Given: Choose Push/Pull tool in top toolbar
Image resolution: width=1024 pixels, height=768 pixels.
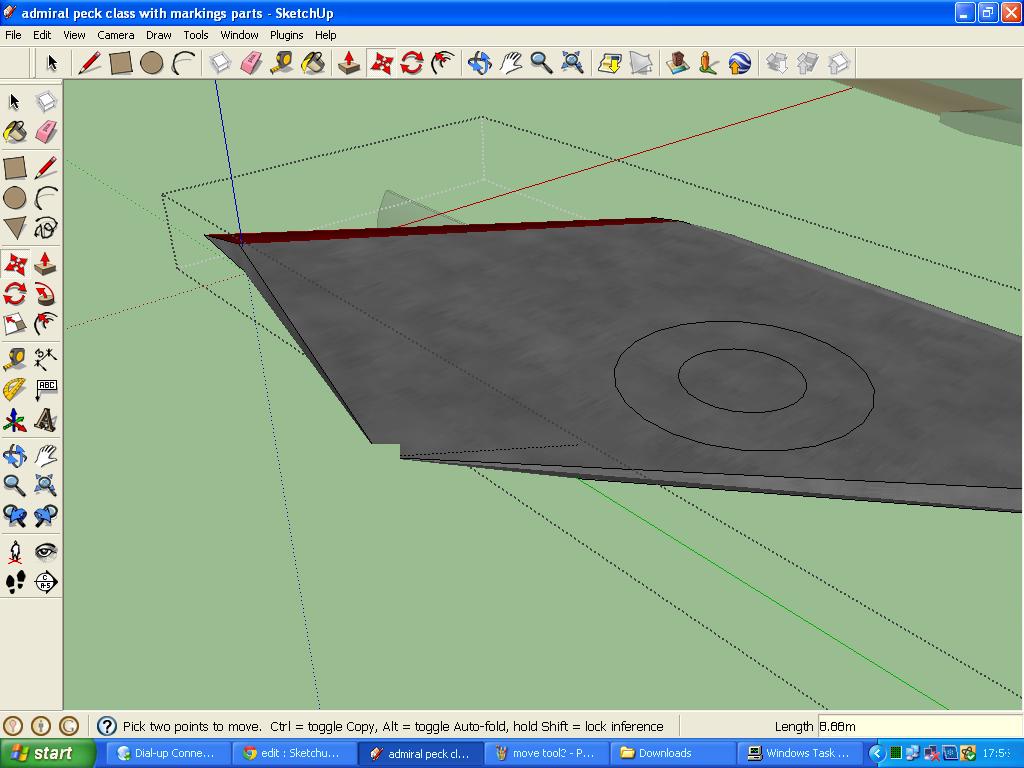Looking at the screenshot, I should click(x=349, y=63).
